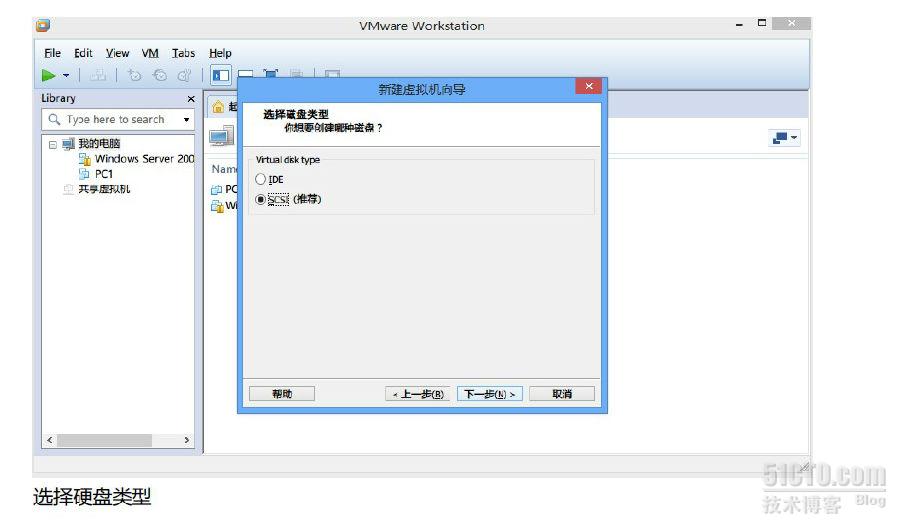Click the 帮助 help button
This screenshot has width=900, height=528.
click(x=282, y=394)
